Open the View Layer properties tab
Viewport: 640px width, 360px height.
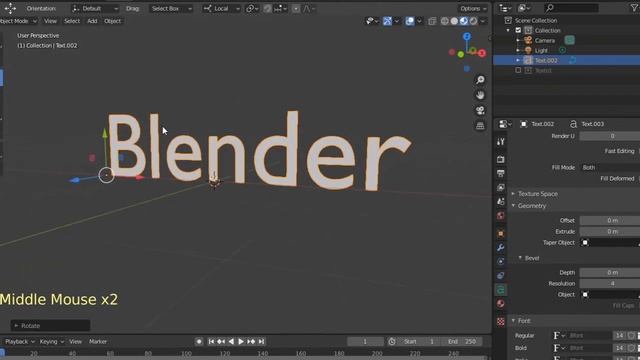[500, 187]
